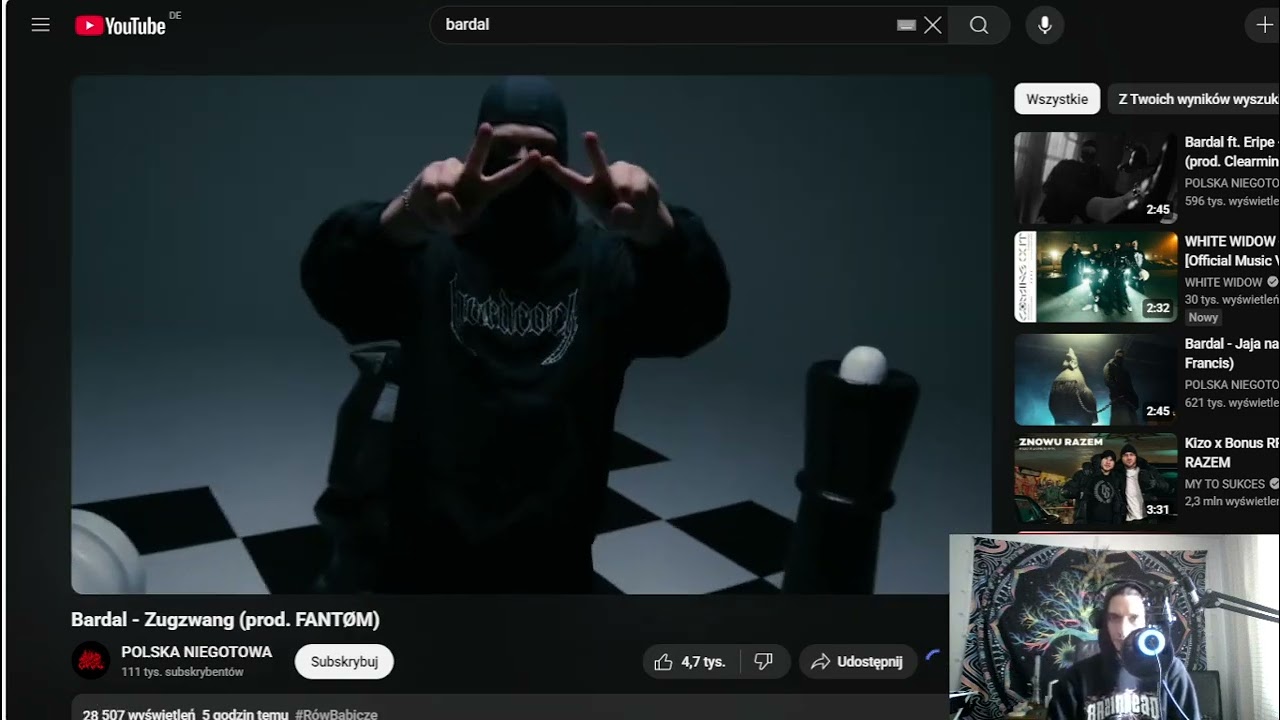Select the 'Z Twoich wyników wyszukiwania' chip
The image size is (1280, 720).
[x=1194, y=99]
